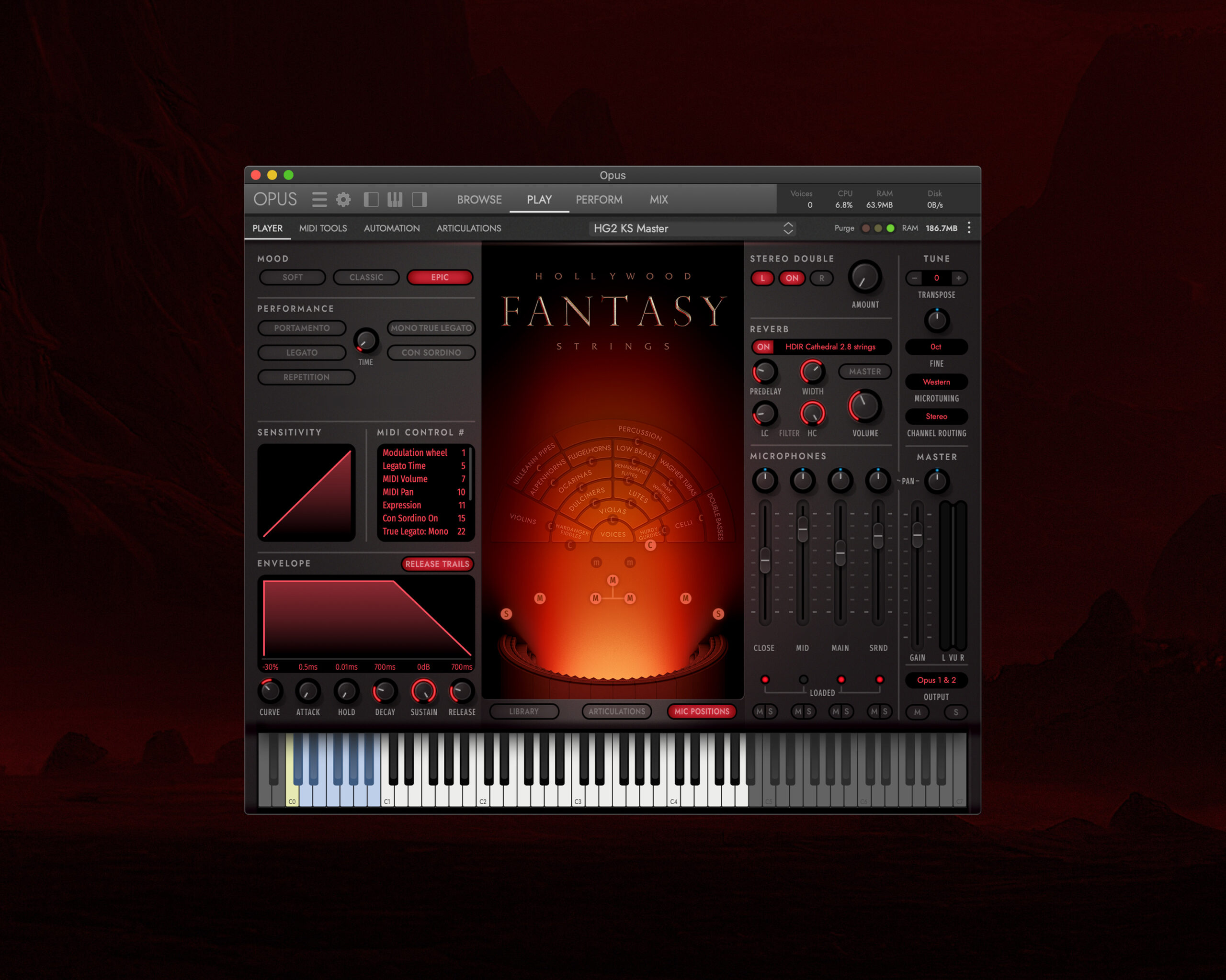Turn off the Reverb ON switch
1226x980 pixels.
(x=763, y=347)
